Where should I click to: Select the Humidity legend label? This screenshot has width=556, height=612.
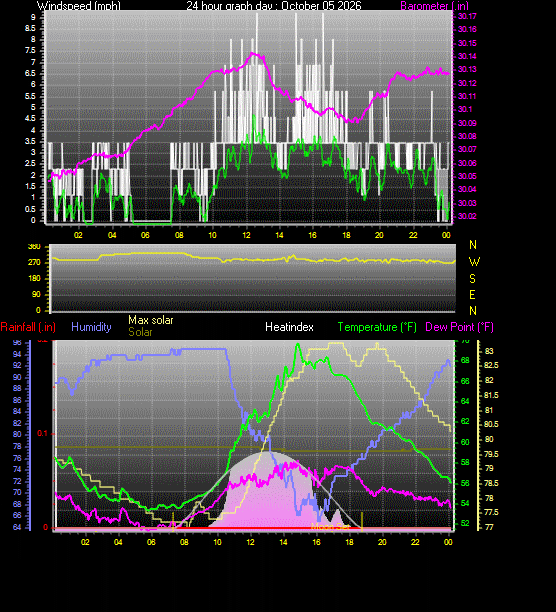(x=91, y=327)
